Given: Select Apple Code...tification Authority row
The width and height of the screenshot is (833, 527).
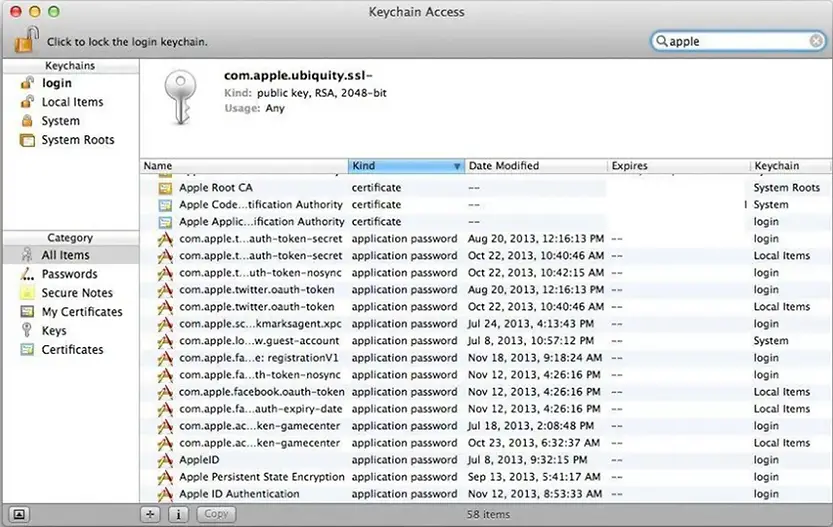Looking at the screenshot, I should tap(486, 205).
